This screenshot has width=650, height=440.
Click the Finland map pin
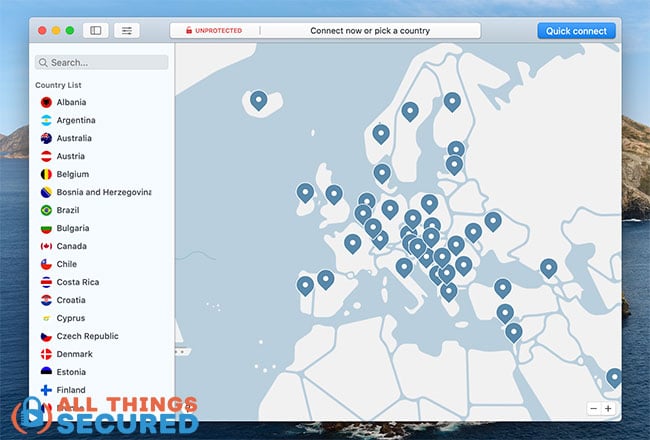tap(452, 102)
